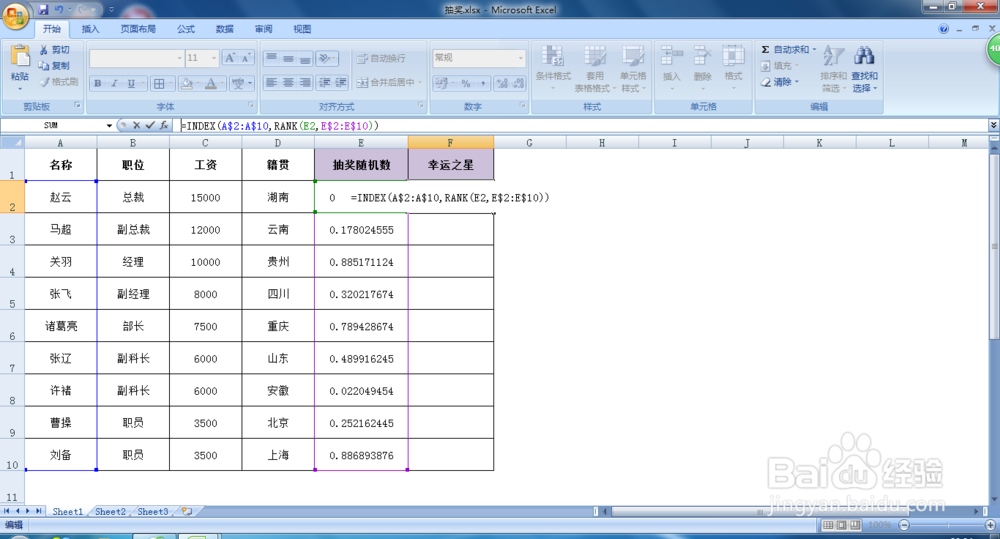
Task: Open the 公式 (Formulas) tab
Action: pos(186,29)
